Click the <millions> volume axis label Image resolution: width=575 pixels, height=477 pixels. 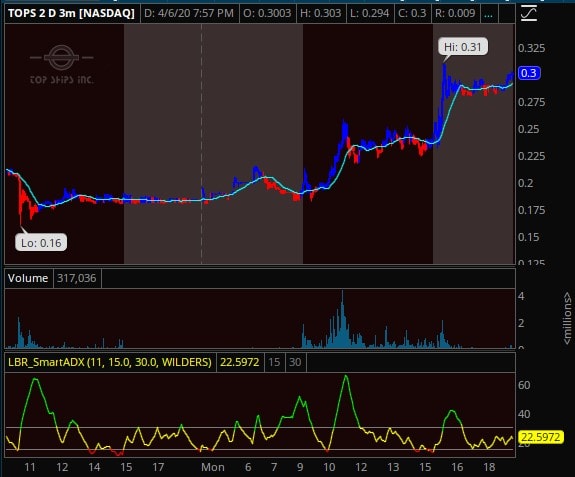tap(567, 318)
